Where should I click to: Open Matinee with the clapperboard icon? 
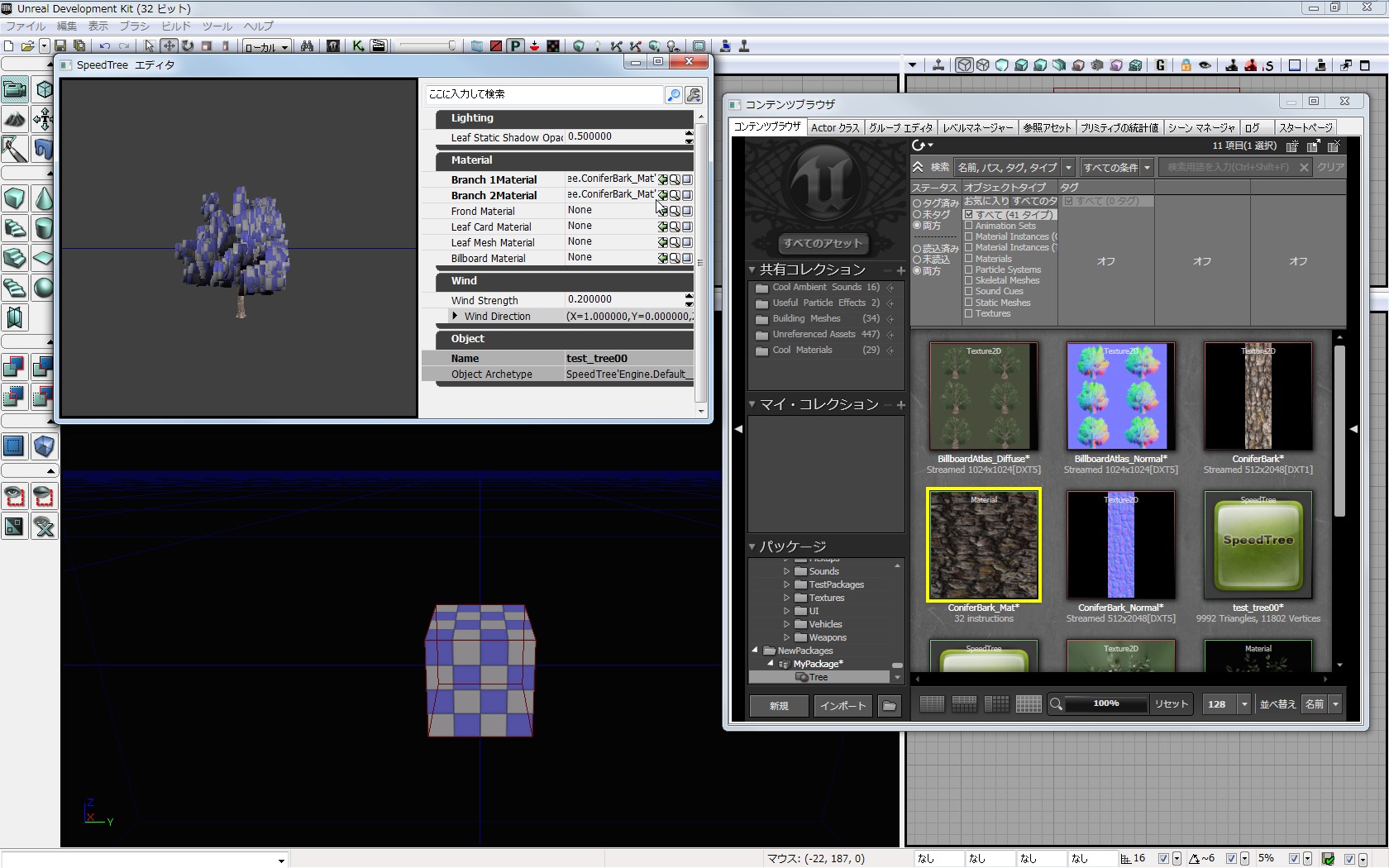click(379, 46)
